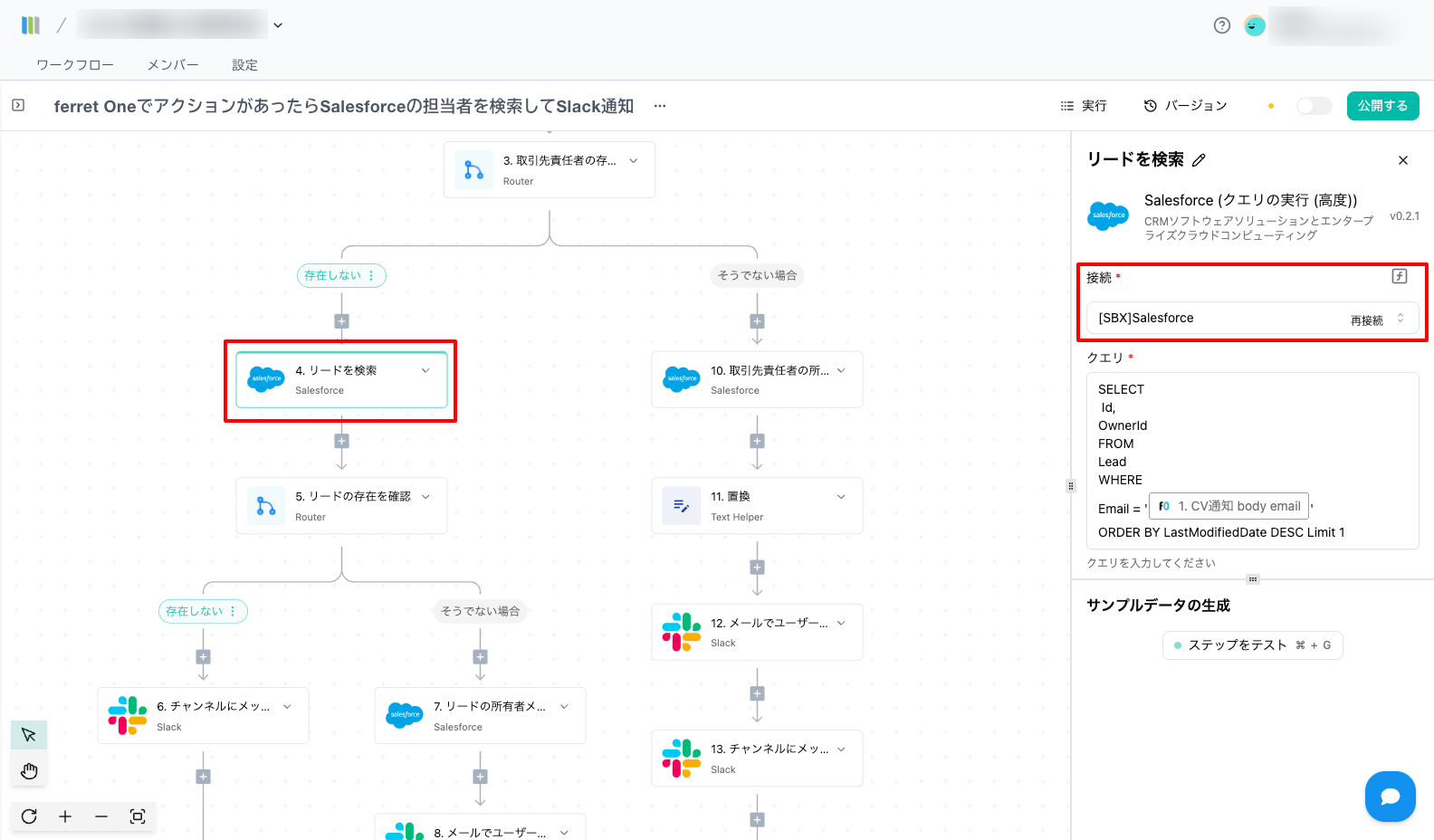Screen dimensions: 1434x840
Task: Open the workflow title more options menu
Action: point(660,106)
